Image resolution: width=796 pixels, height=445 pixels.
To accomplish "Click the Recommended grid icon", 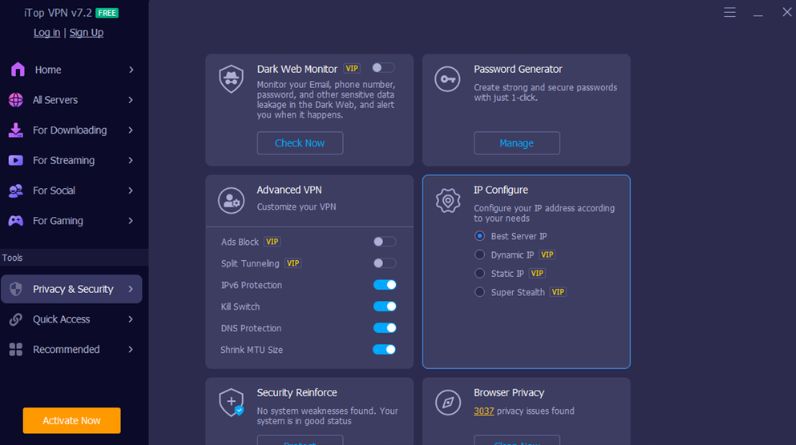I will pyautogui.click(x=16, y=349).
